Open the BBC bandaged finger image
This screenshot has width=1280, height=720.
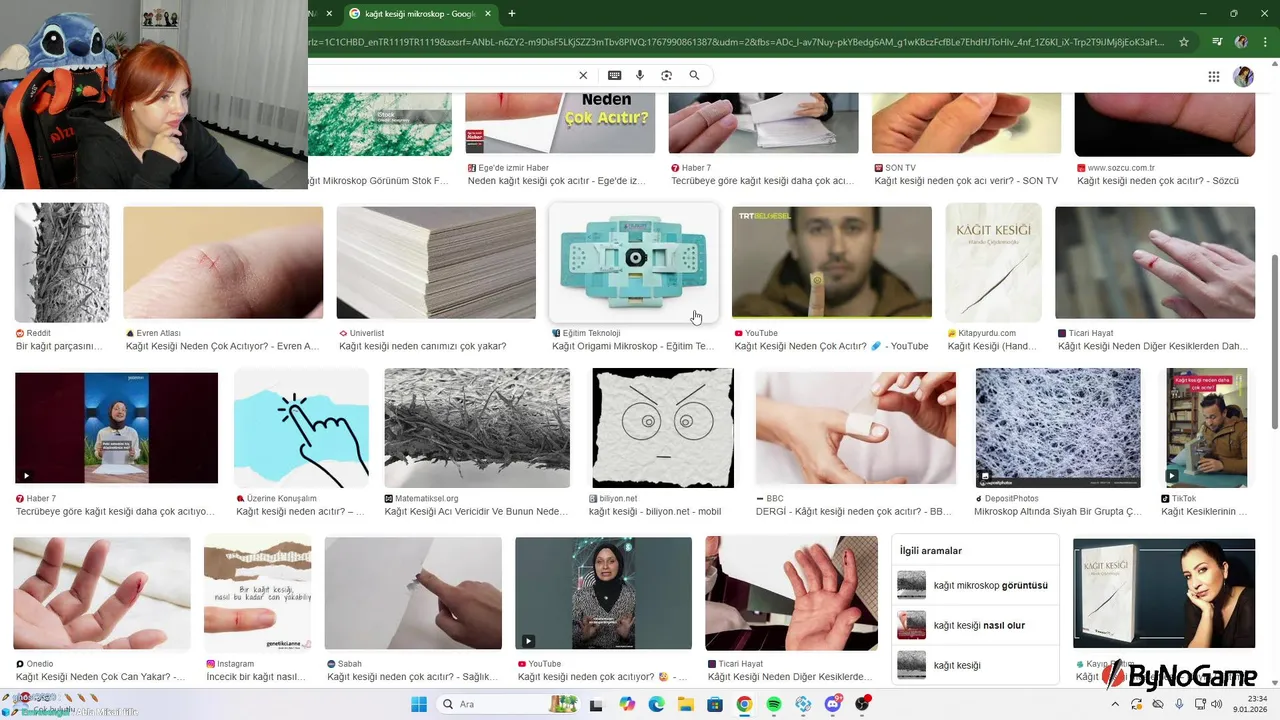855,428
